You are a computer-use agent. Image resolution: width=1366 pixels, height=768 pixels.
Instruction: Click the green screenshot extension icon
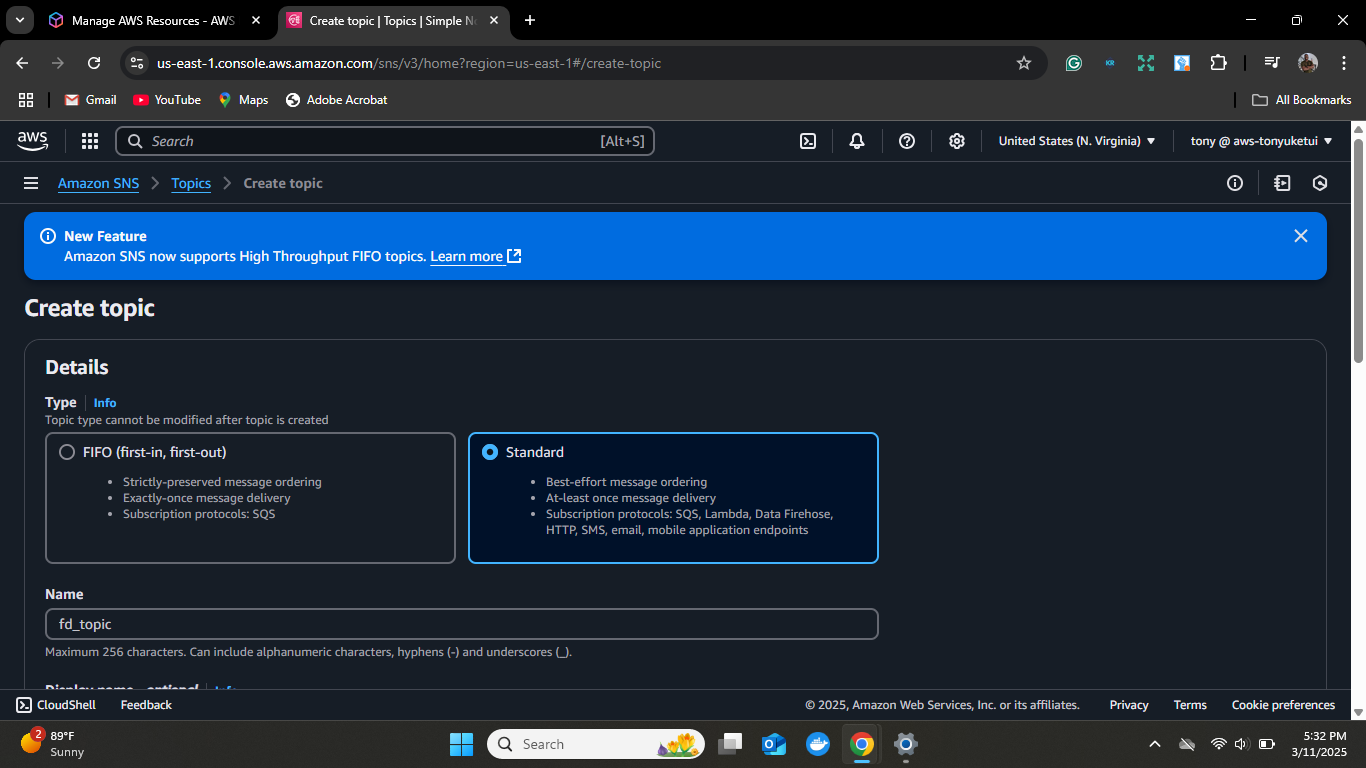[1146, 63]
